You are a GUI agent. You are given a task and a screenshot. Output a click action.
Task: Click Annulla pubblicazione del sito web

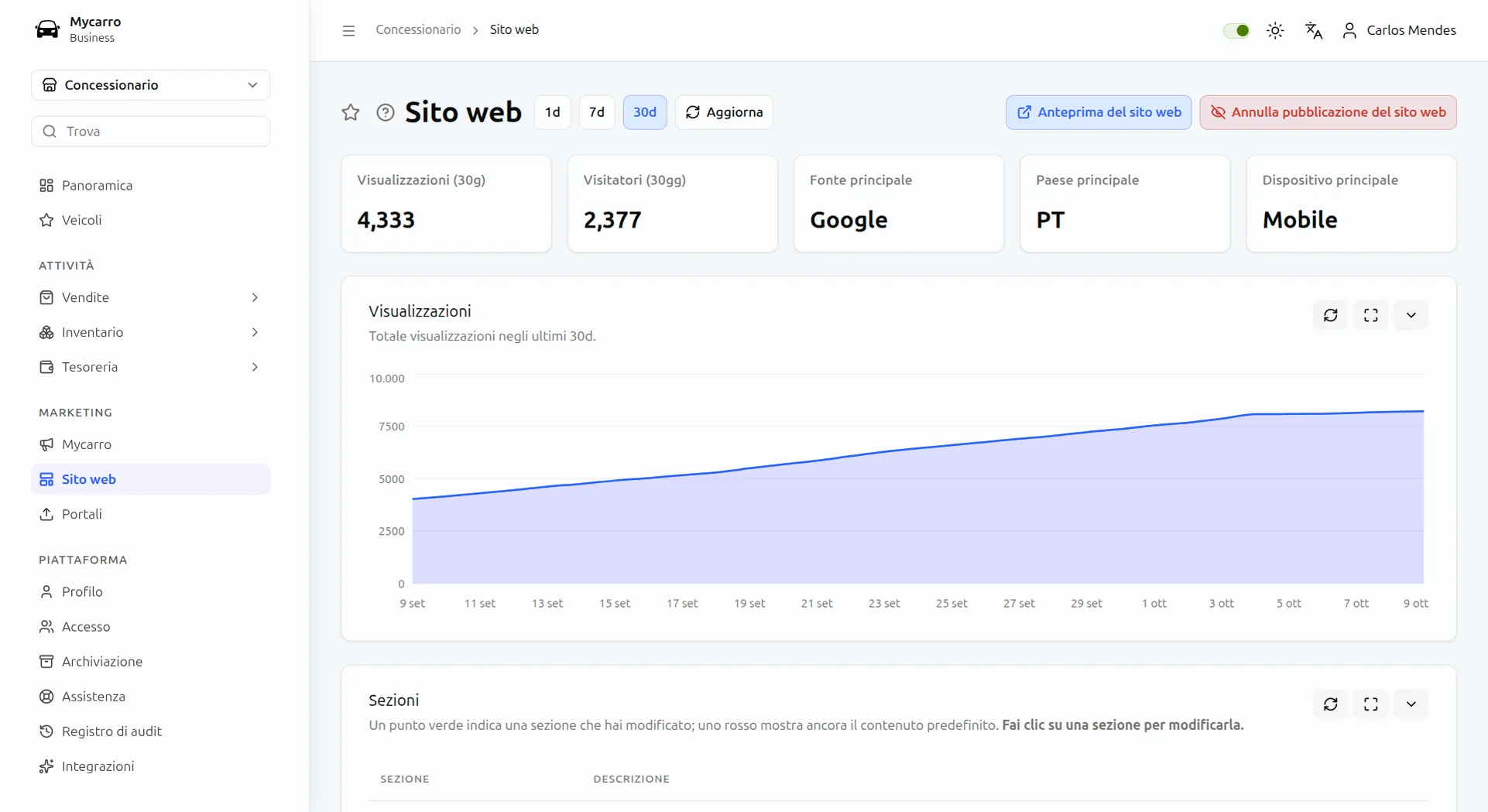coord(1329,112)
